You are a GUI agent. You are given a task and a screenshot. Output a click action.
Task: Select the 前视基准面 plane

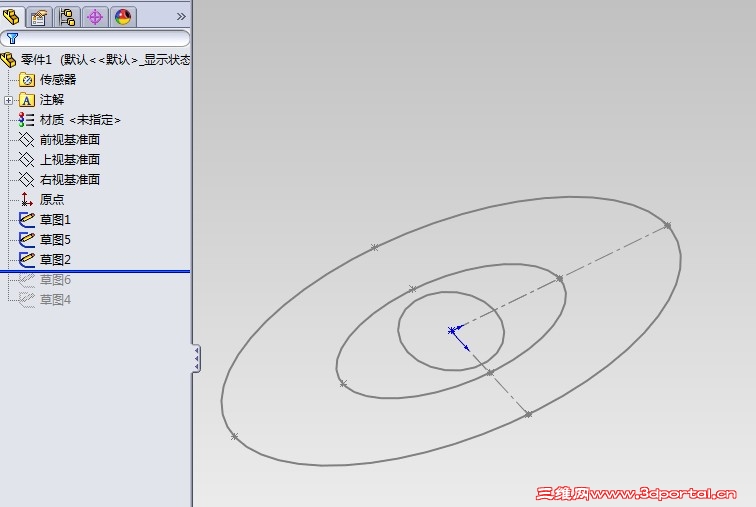70,140
